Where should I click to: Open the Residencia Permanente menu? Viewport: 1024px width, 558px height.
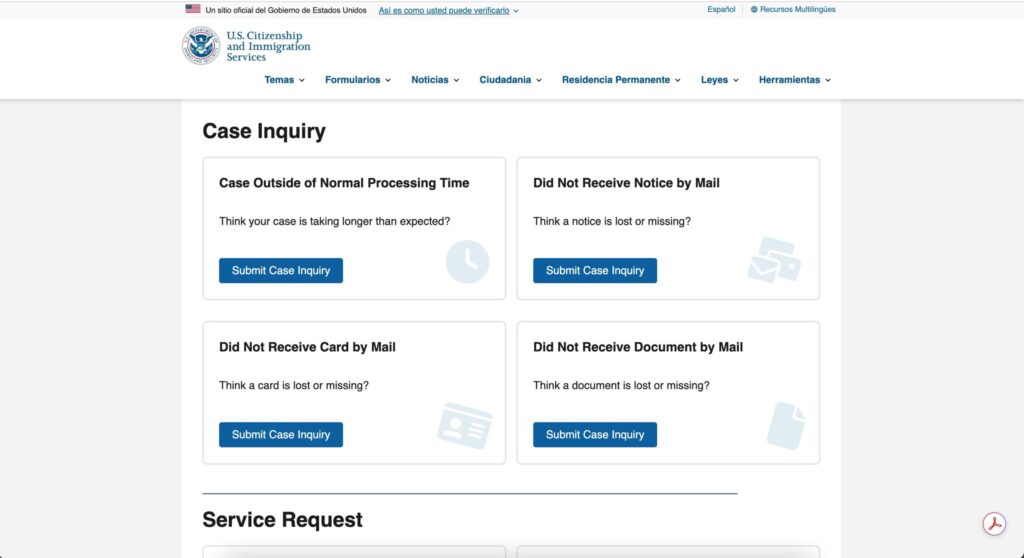621,80
